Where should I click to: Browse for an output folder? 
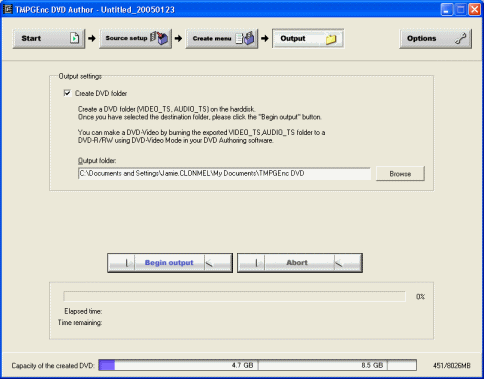(400, 174)
